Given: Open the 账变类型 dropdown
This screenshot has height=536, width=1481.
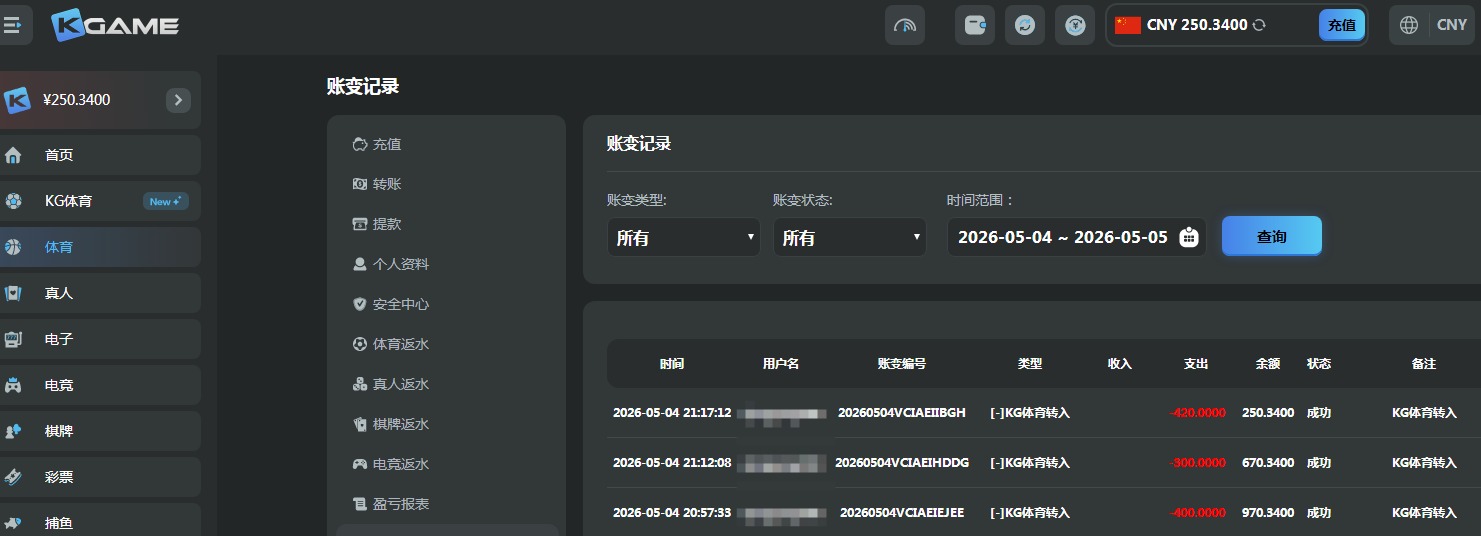Looking at the screenshot, I should point(684,237).
